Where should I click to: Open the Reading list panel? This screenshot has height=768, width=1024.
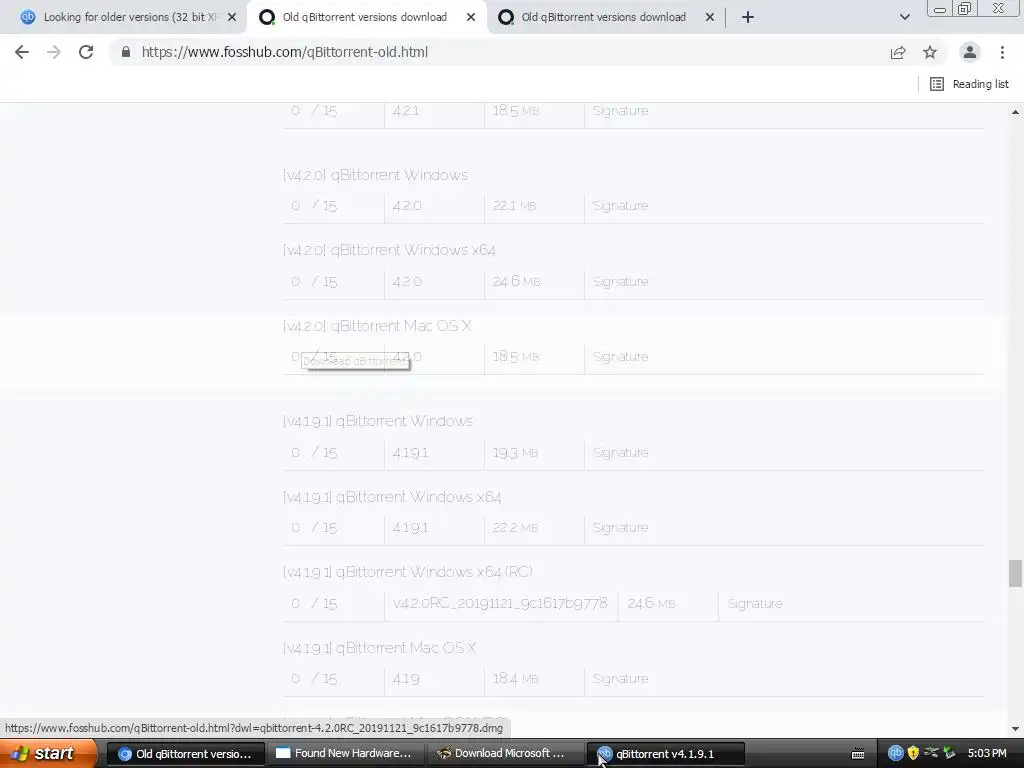[x=969, y=84]
